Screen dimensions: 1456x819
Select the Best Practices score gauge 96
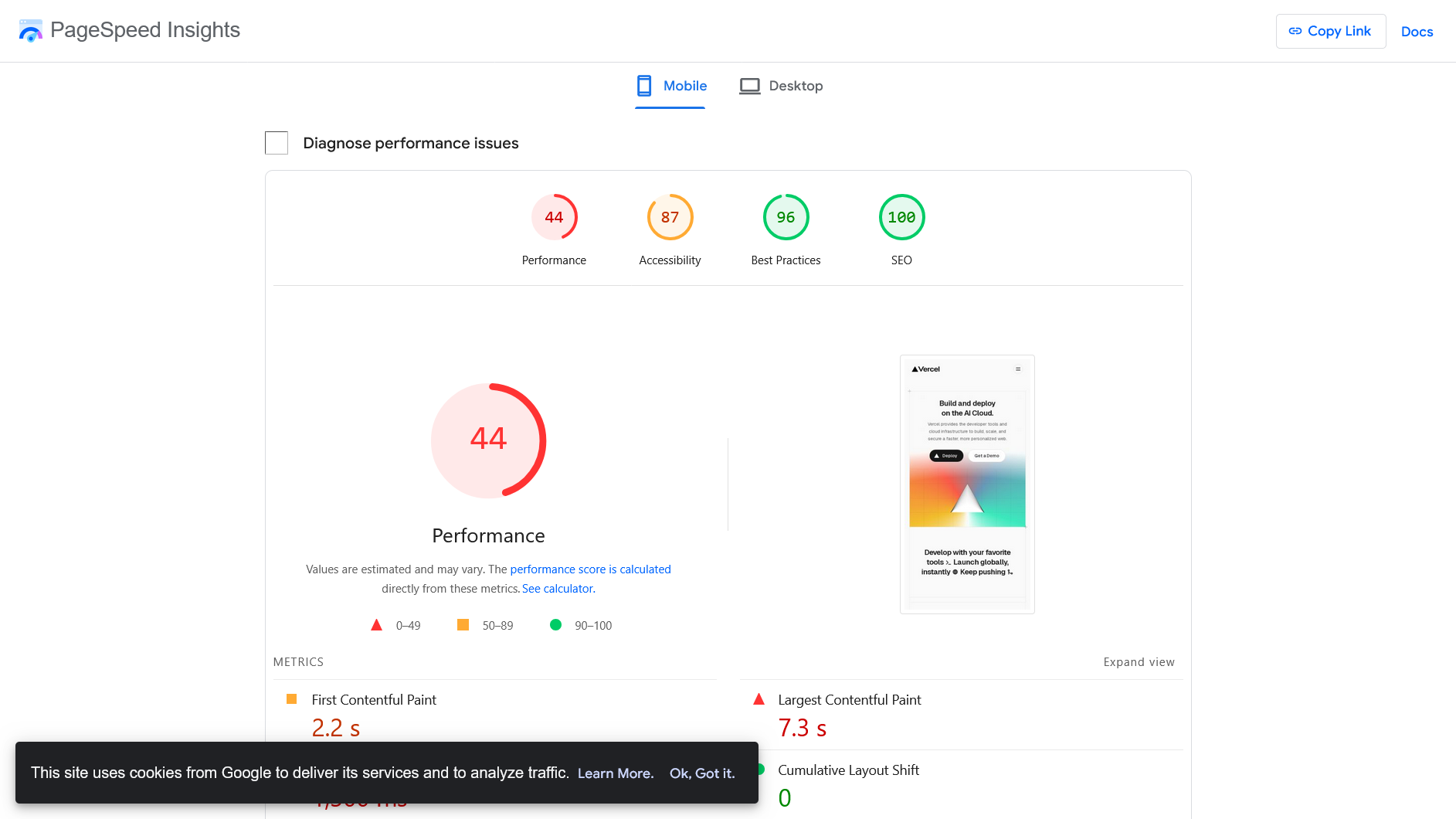(786, 217)
